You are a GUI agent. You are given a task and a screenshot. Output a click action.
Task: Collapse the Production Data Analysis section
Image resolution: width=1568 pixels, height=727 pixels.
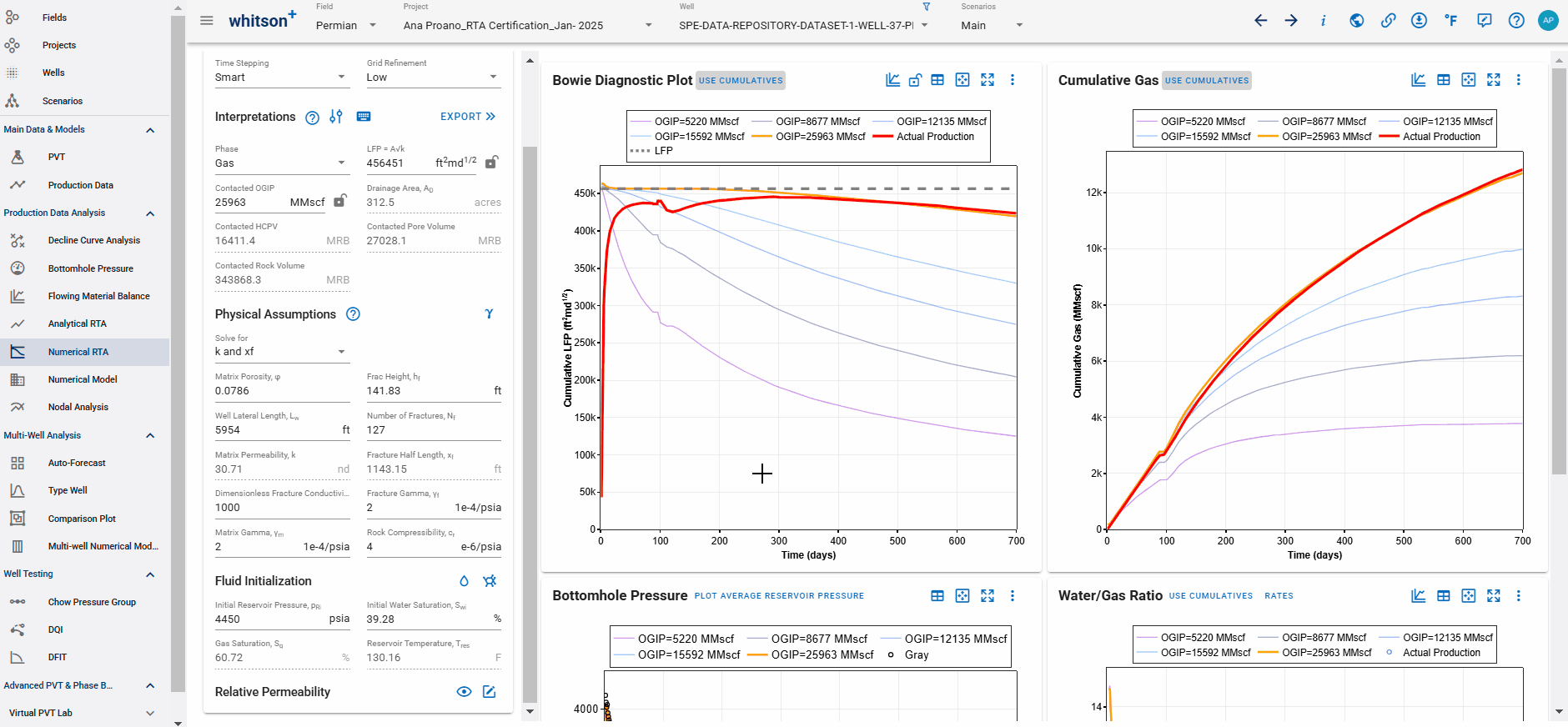(150, 213)
